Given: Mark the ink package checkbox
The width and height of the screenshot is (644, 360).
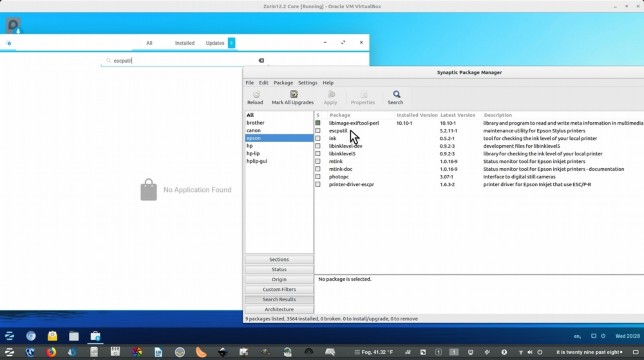Looking at the screenshot, I should (x=318, y=138).
